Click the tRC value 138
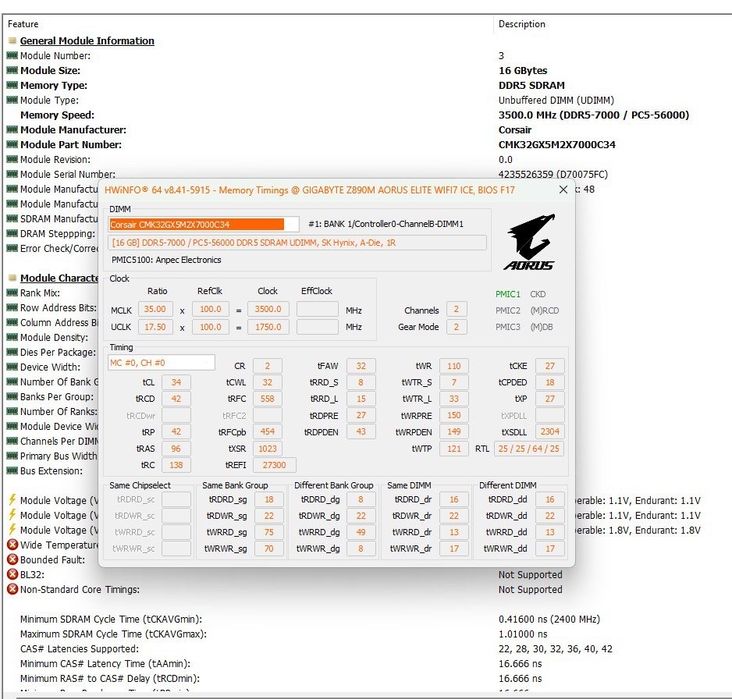 (x=176, y=465)
